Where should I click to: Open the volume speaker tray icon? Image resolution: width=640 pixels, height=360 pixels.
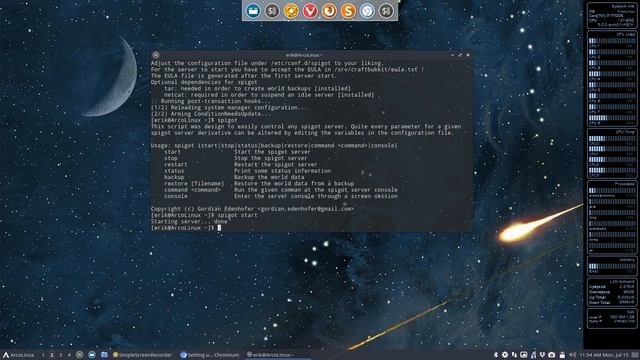[x=572, y=355]
